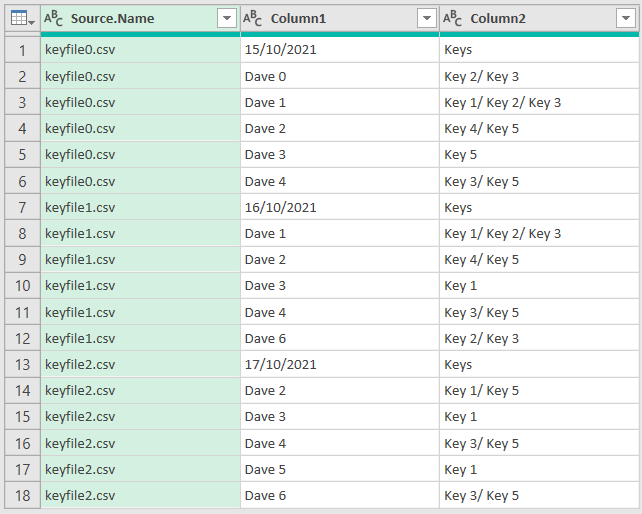This screenshot has width=642, height=514.
Task: Open the table options menu icon
Action: pyautogui.click(x=23, y=18)
